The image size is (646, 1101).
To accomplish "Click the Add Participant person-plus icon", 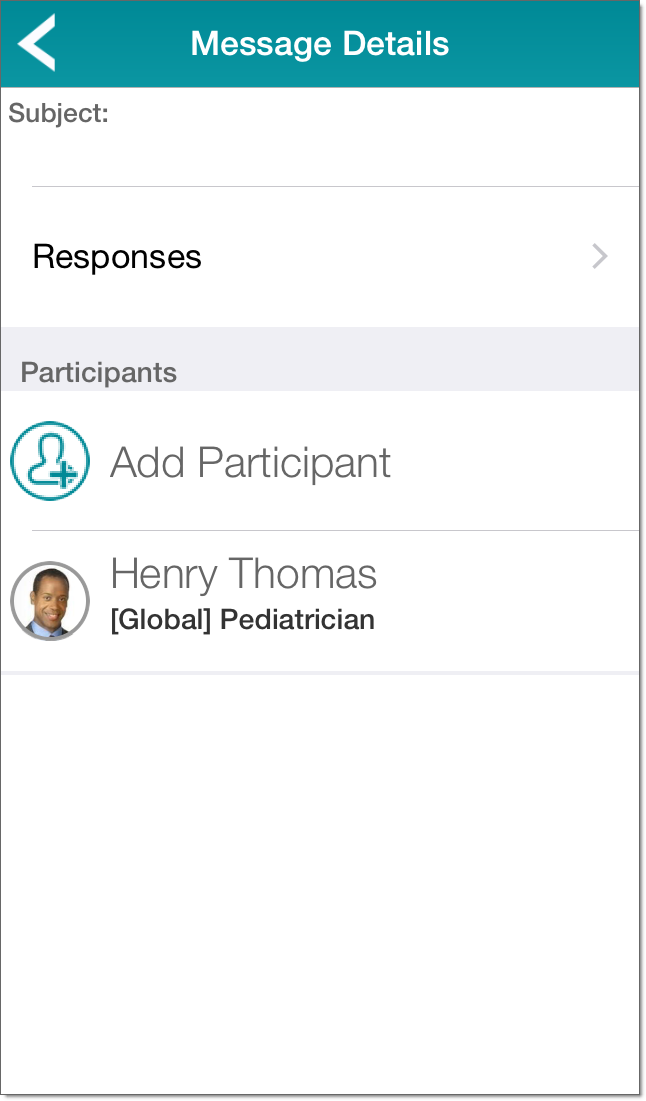I will (x=50, y=461).
